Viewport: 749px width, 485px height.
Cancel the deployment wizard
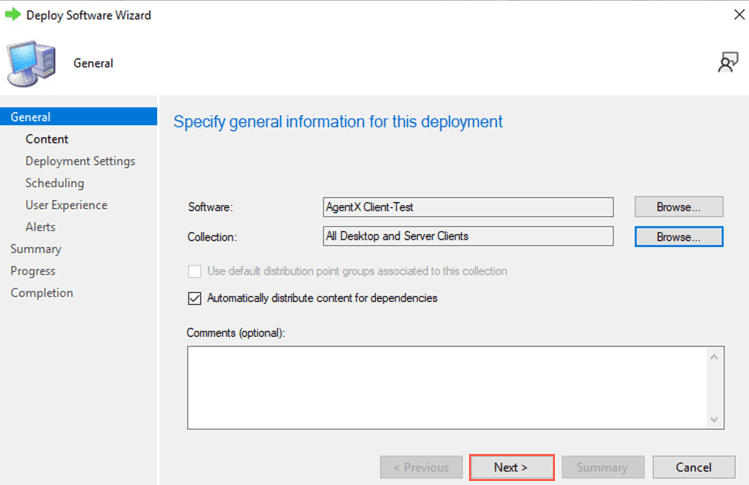pyautogui.click(x=694, y=467)
